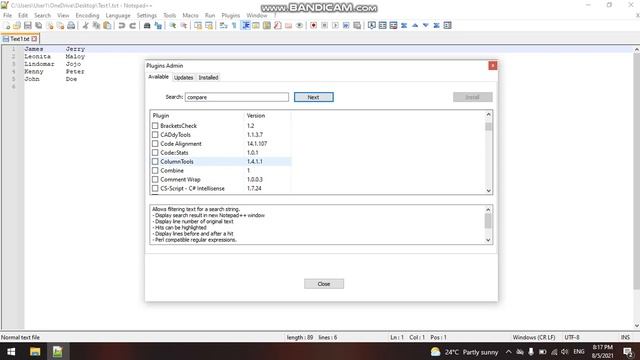Click the search field containing 'compare'

point(237,97)
